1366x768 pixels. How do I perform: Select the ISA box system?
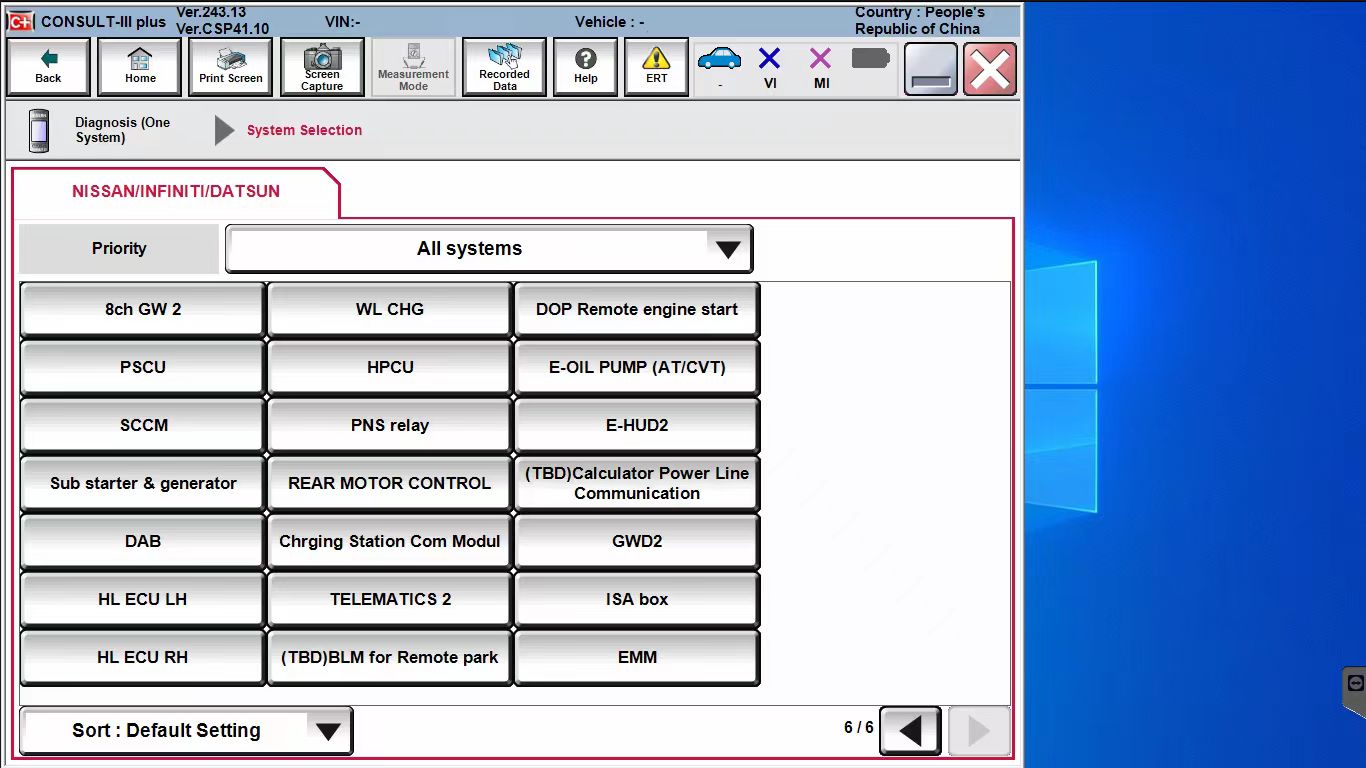(x=637, y=599)
